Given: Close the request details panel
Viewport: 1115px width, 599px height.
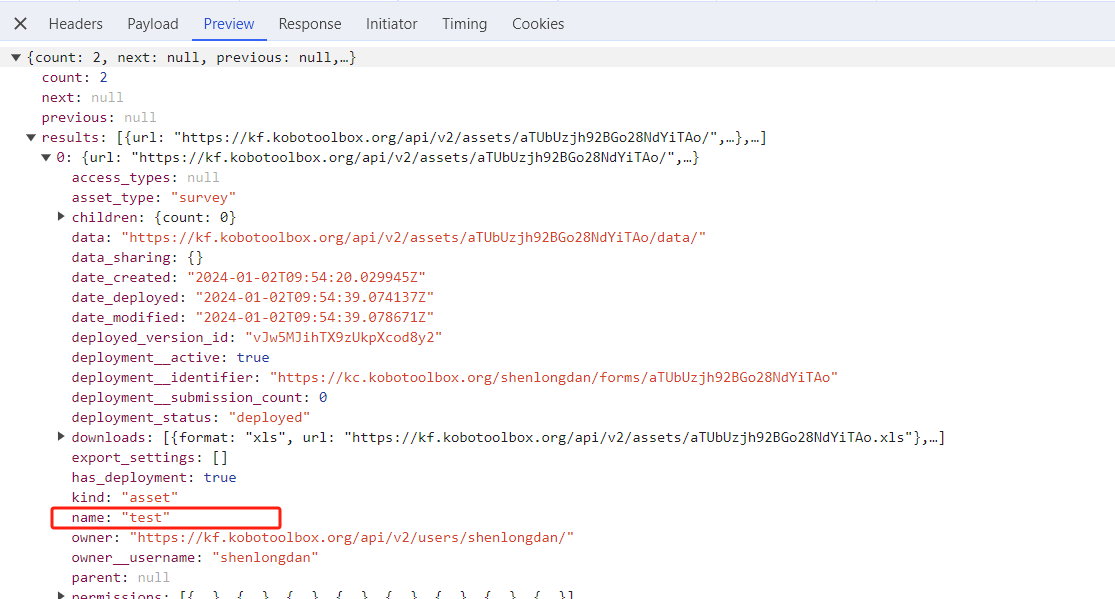Looking at the screenshot, I should click(20, 23).
